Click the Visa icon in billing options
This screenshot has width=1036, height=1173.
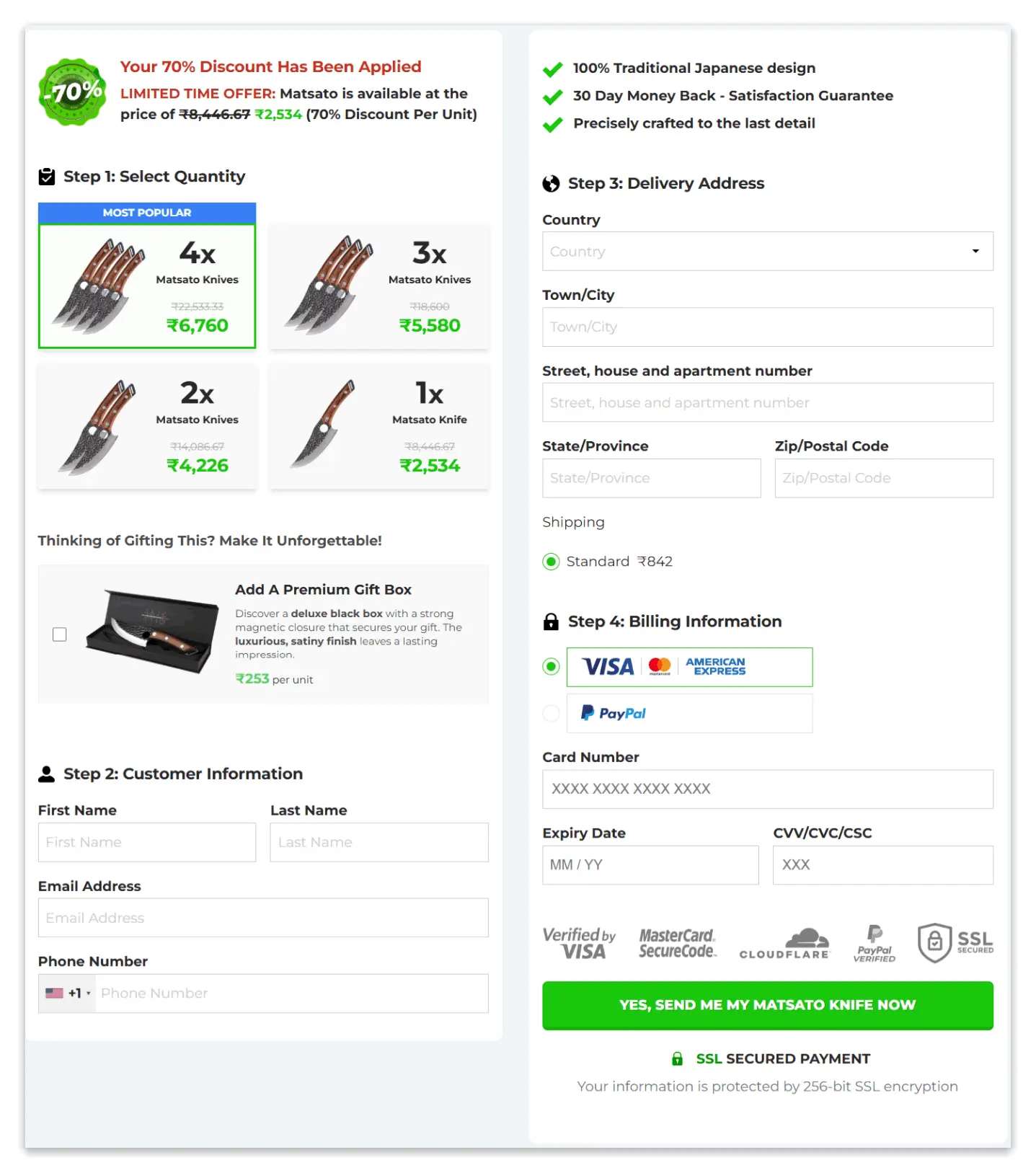click(x=607, y=666)
